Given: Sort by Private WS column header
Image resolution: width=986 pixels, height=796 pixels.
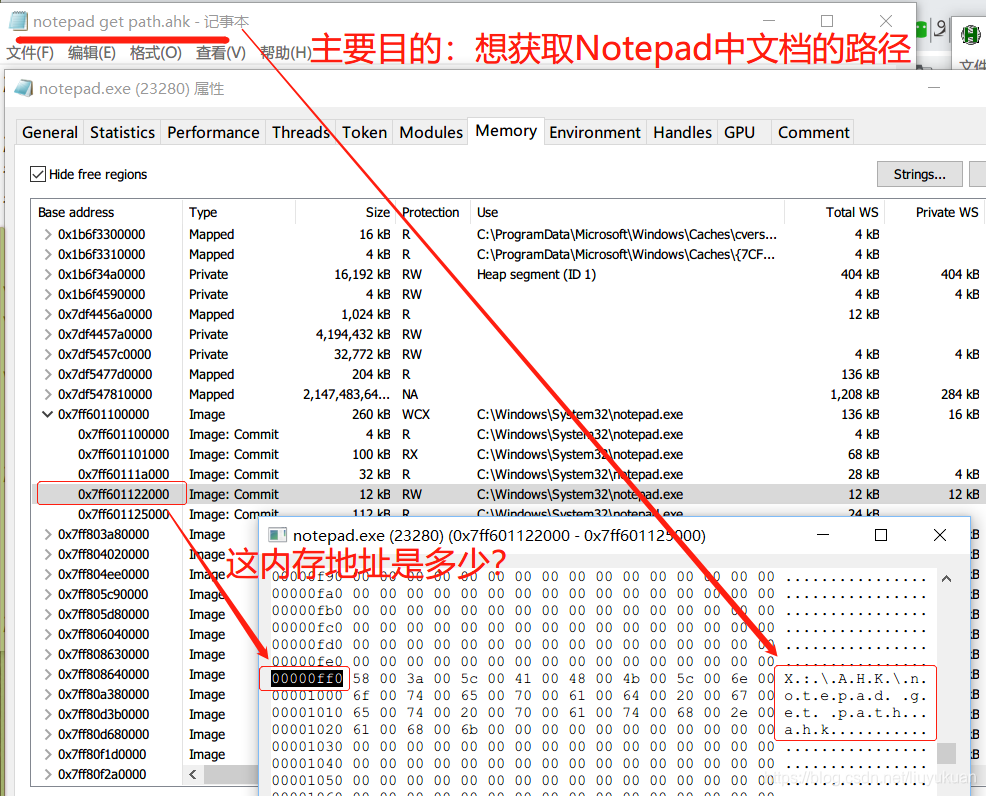Looking at the screenshot, I should pos(936,213).
